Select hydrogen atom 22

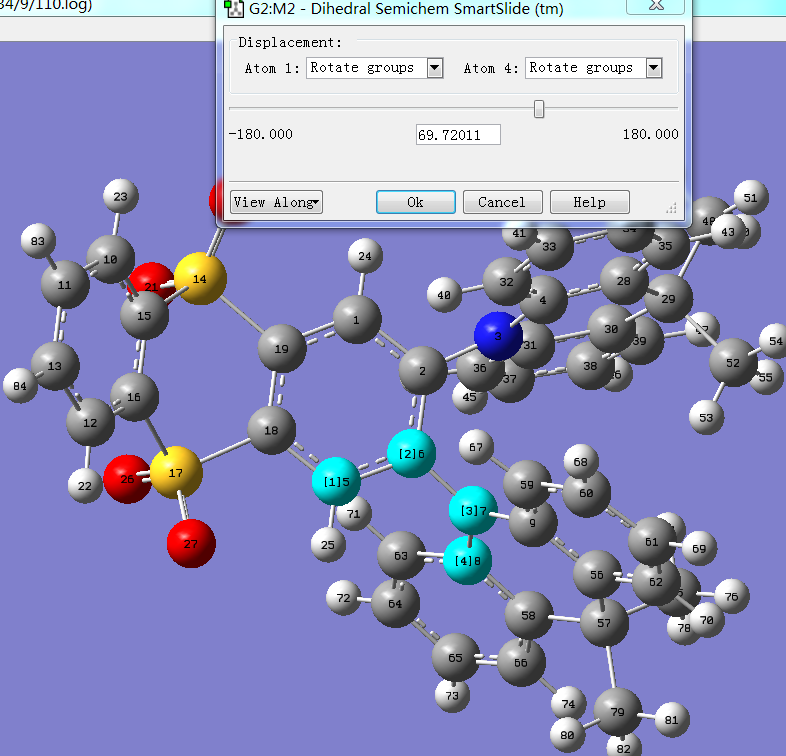pos(85,485)
